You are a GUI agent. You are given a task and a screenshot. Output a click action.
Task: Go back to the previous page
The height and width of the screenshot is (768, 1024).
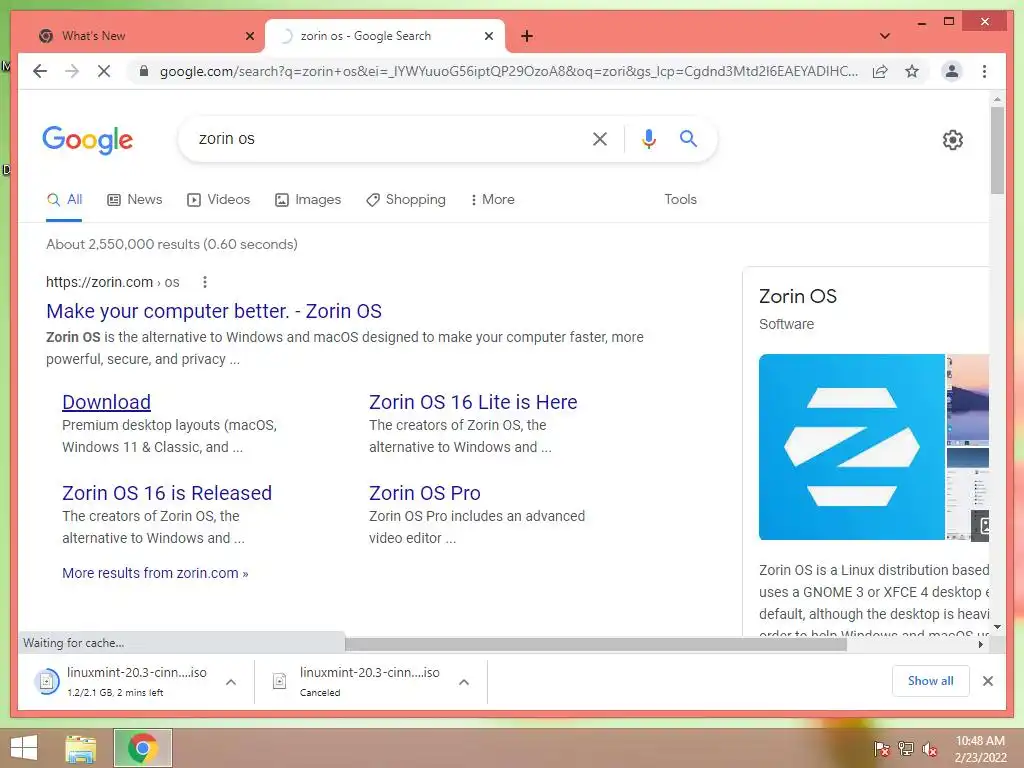(x=40, y=71)
